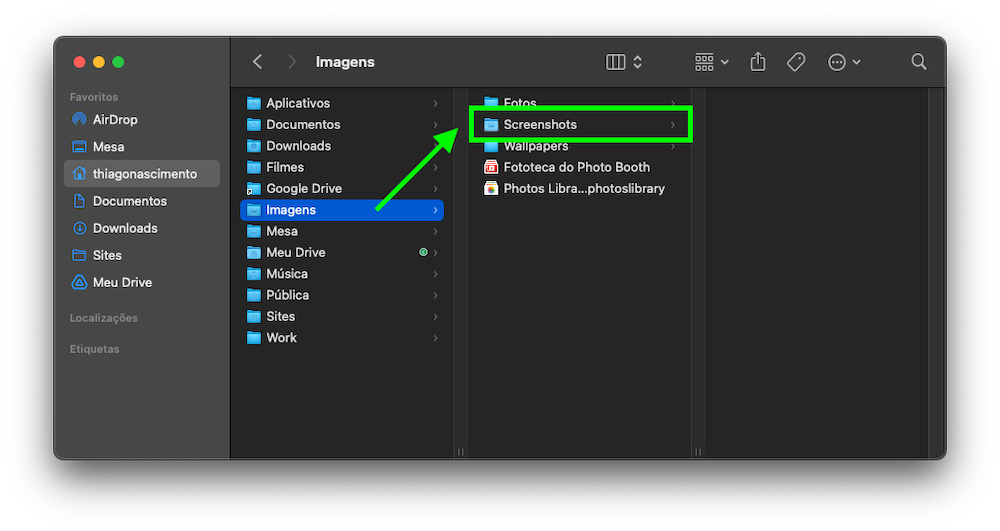Screen dimensions: 1000x531
Task: Select the Imagens folder row
Action: tap(342, 210)
